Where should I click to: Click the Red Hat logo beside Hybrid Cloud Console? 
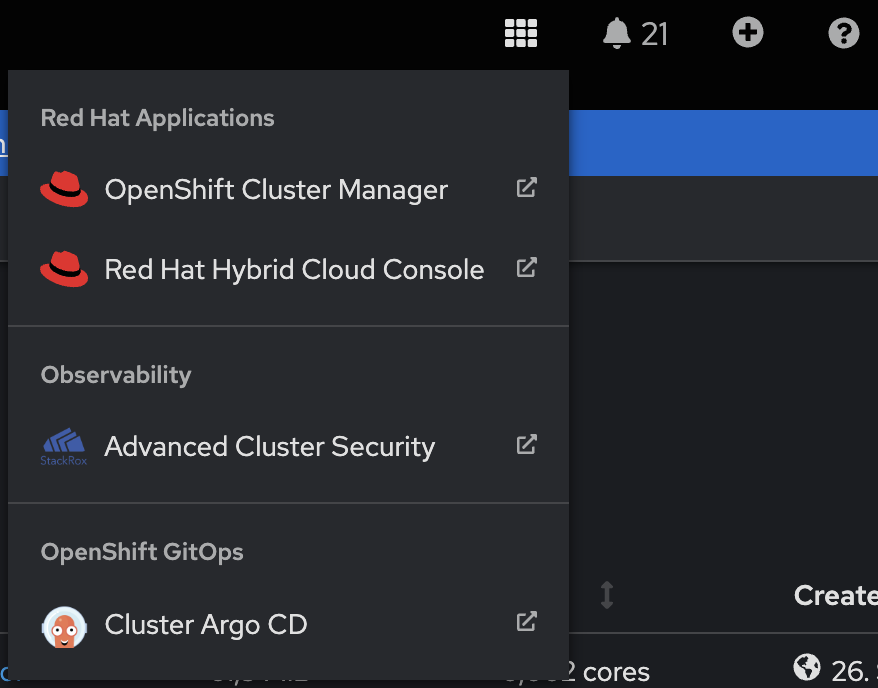coord(64,269)
